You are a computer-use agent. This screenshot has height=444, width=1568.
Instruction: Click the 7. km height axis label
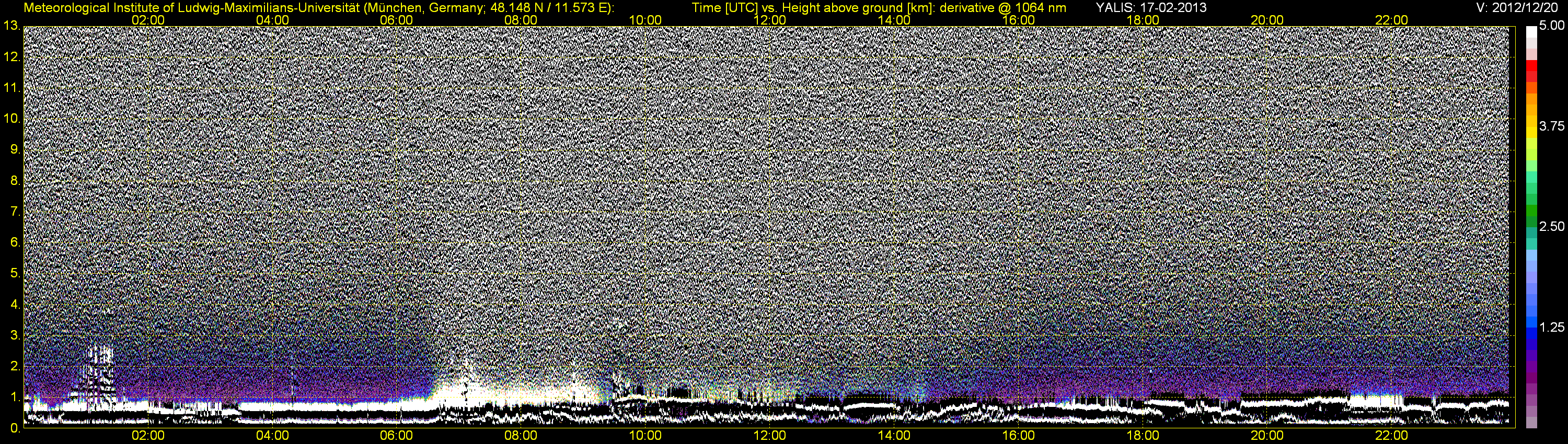coord(15,212)
